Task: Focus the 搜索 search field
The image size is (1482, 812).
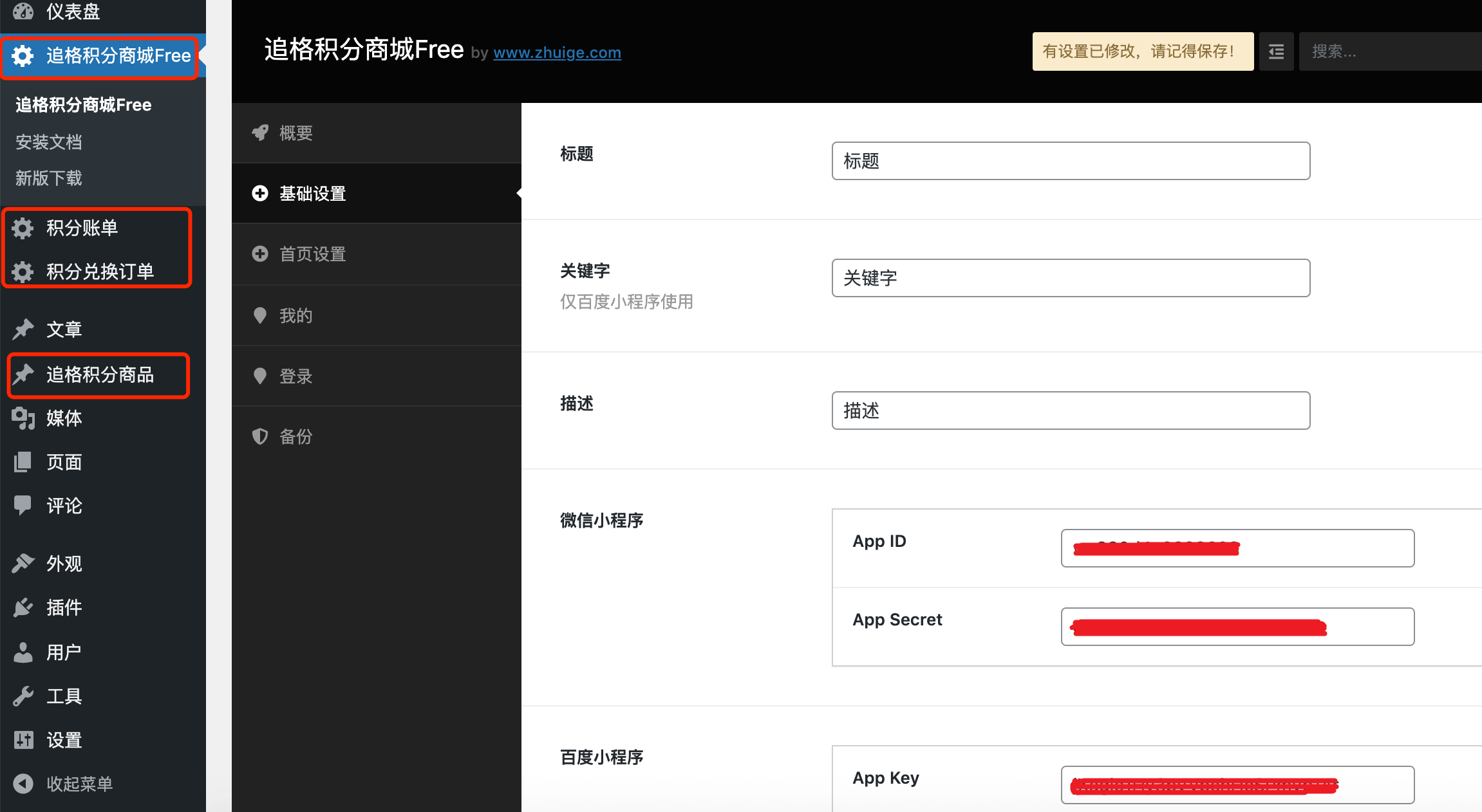Action: click(x=1391, y=51)
